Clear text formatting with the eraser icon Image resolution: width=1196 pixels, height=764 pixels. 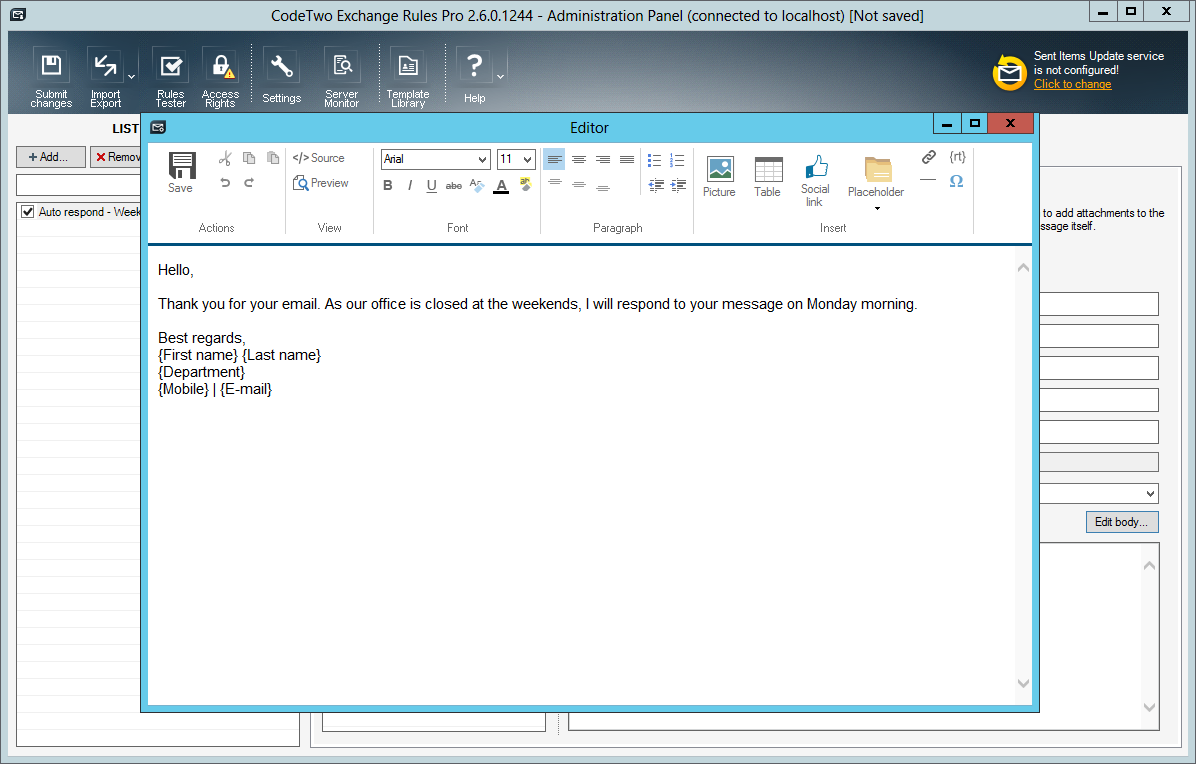[x=477, y=185]
